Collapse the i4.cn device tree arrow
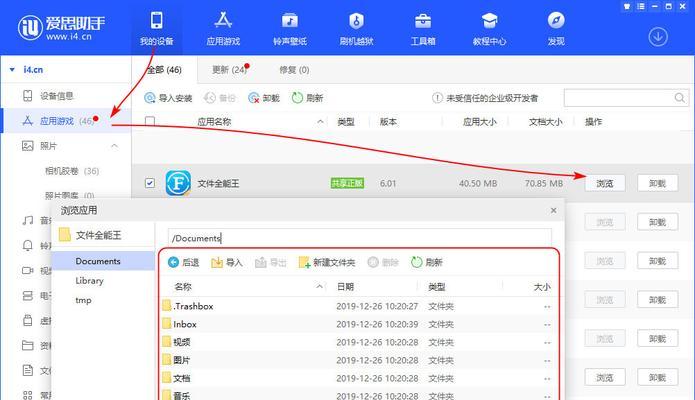Image resolution: width=695 pixels, height=400 pixels. click(12, 70)
